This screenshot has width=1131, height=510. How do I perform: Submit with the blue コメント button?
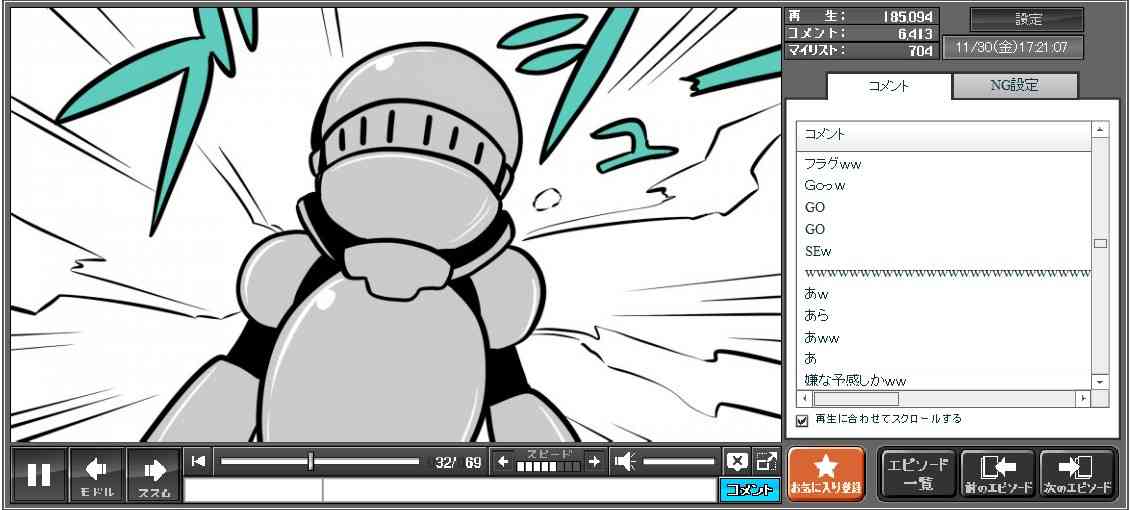(749, 490)
